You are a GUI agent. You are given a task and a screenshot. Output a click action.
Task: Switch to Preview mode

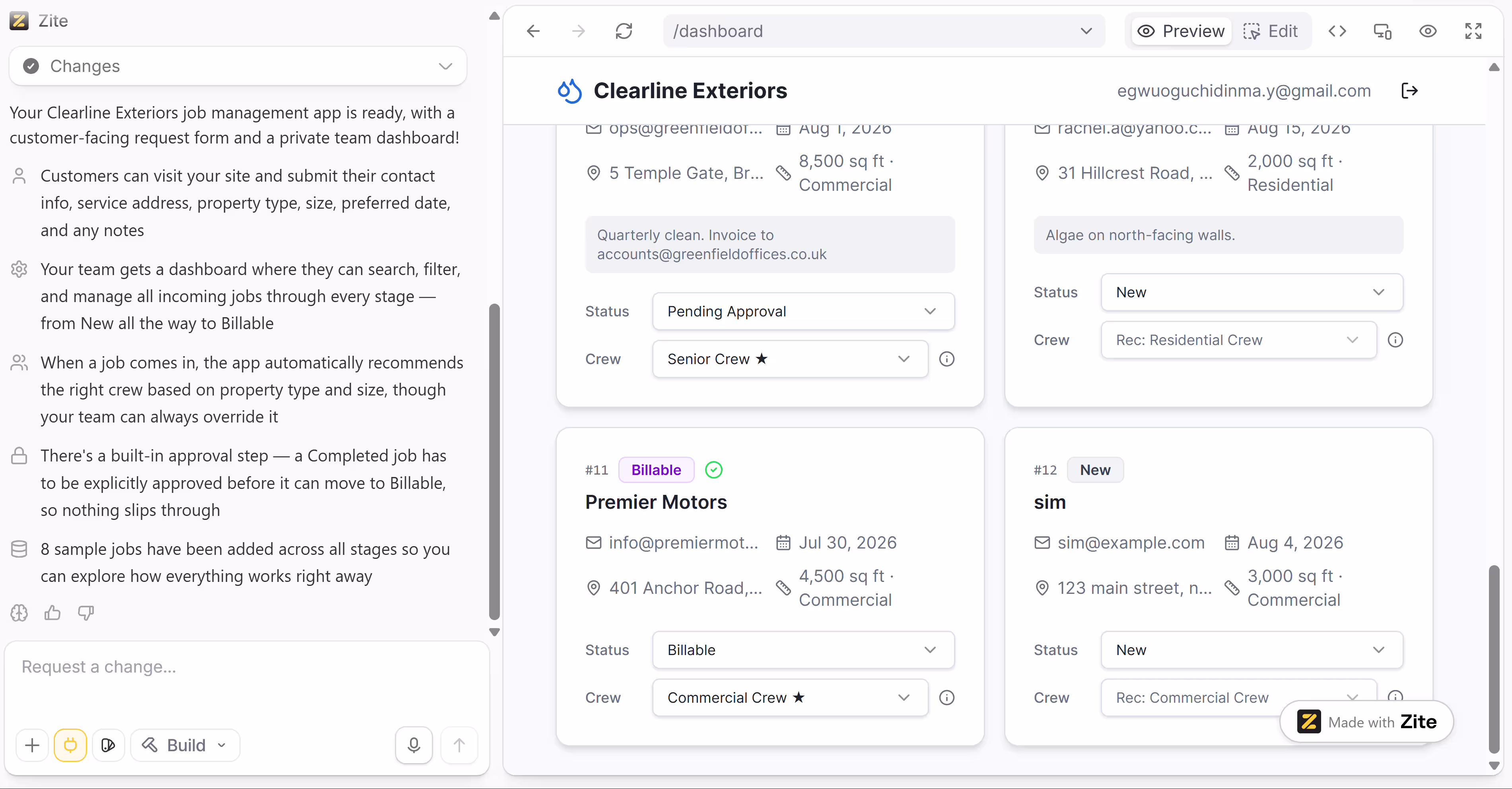point(1181,31)
